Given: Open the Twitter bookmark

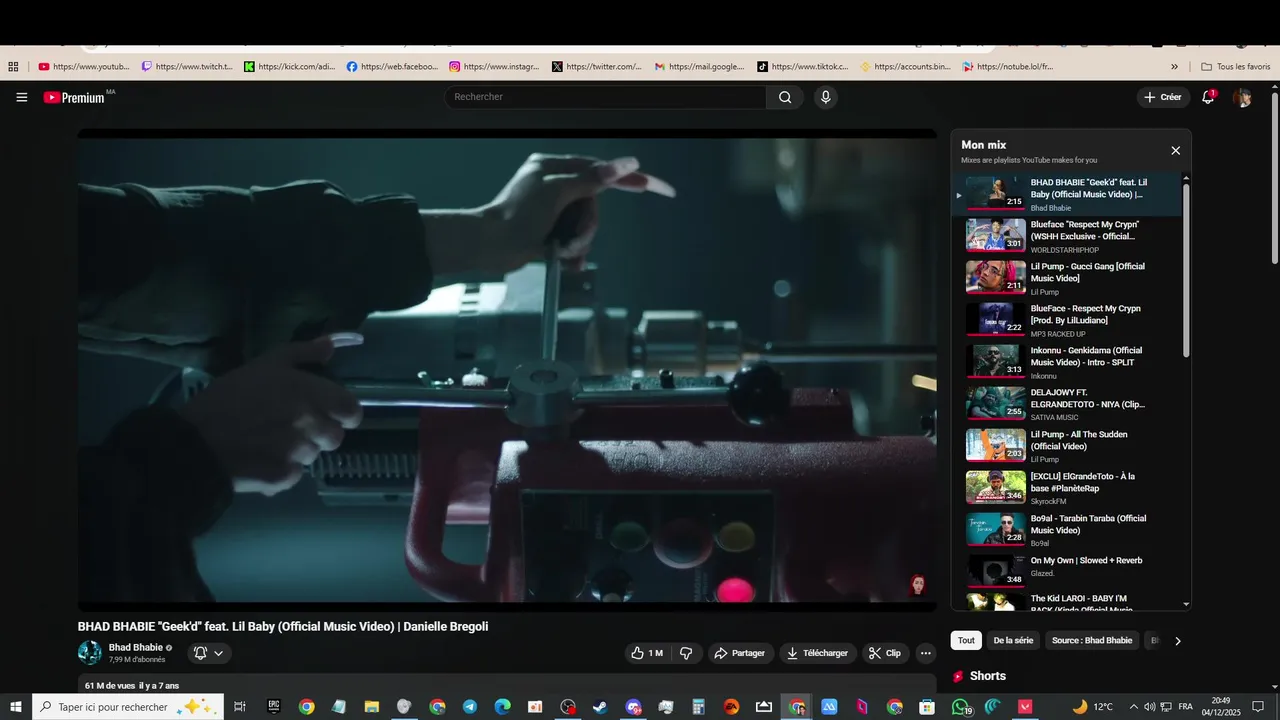Looking at the screenshot, I should [x=597, y=67].
